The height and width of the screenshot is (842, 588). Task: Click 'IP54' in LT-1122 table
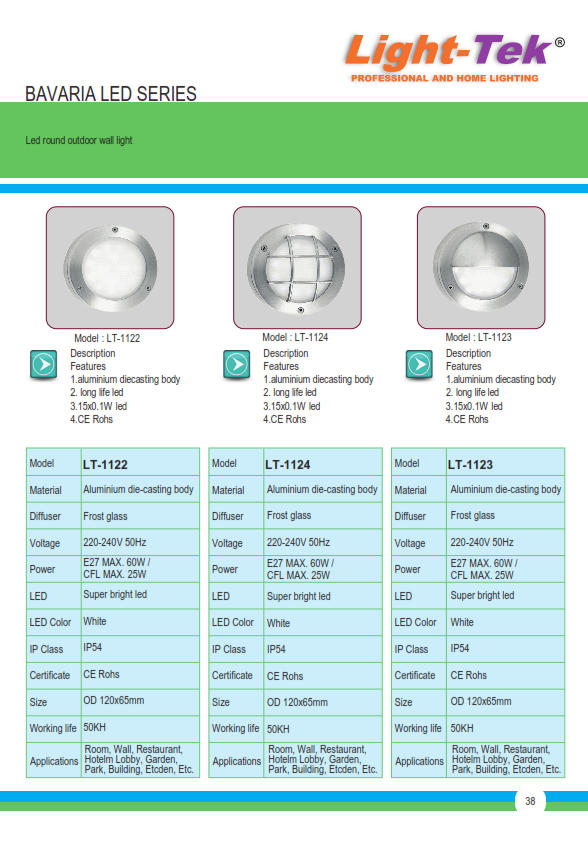92,647
